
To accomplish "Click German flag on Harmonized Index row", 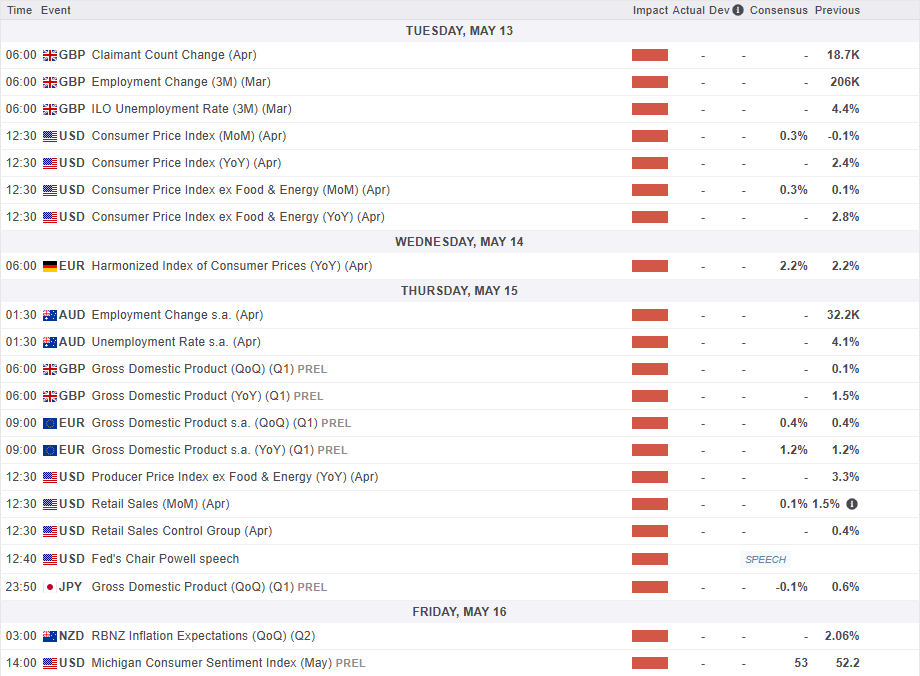I will click(50, 266).
